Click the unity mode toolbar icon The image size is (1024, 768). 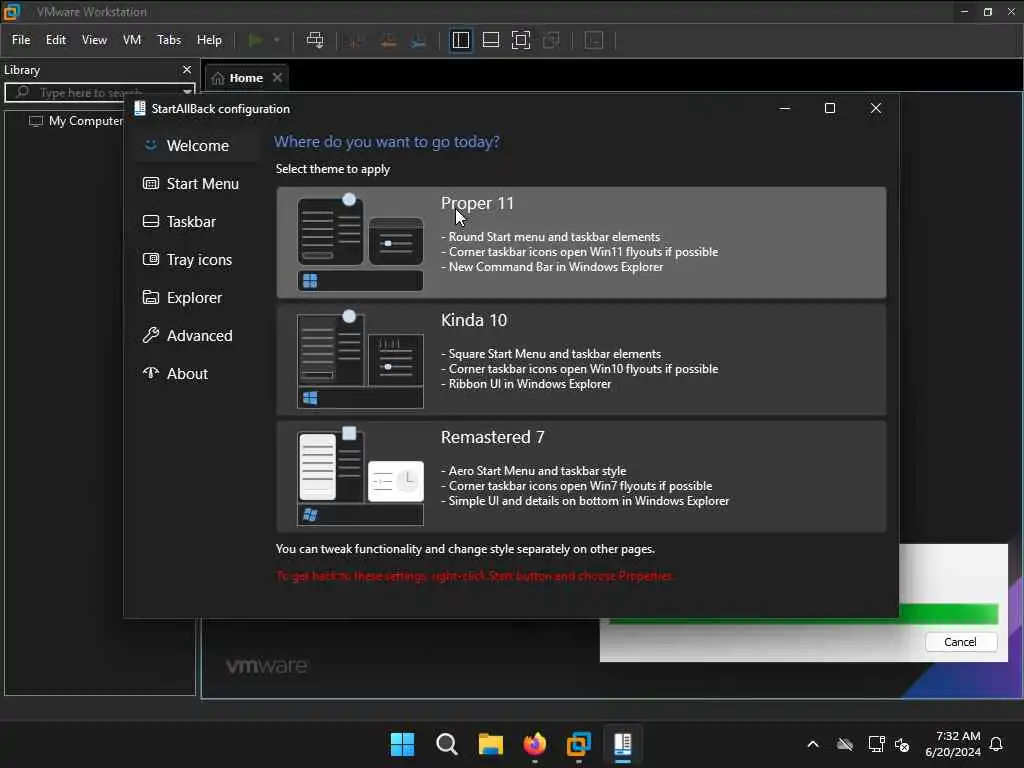pos(551,40)
